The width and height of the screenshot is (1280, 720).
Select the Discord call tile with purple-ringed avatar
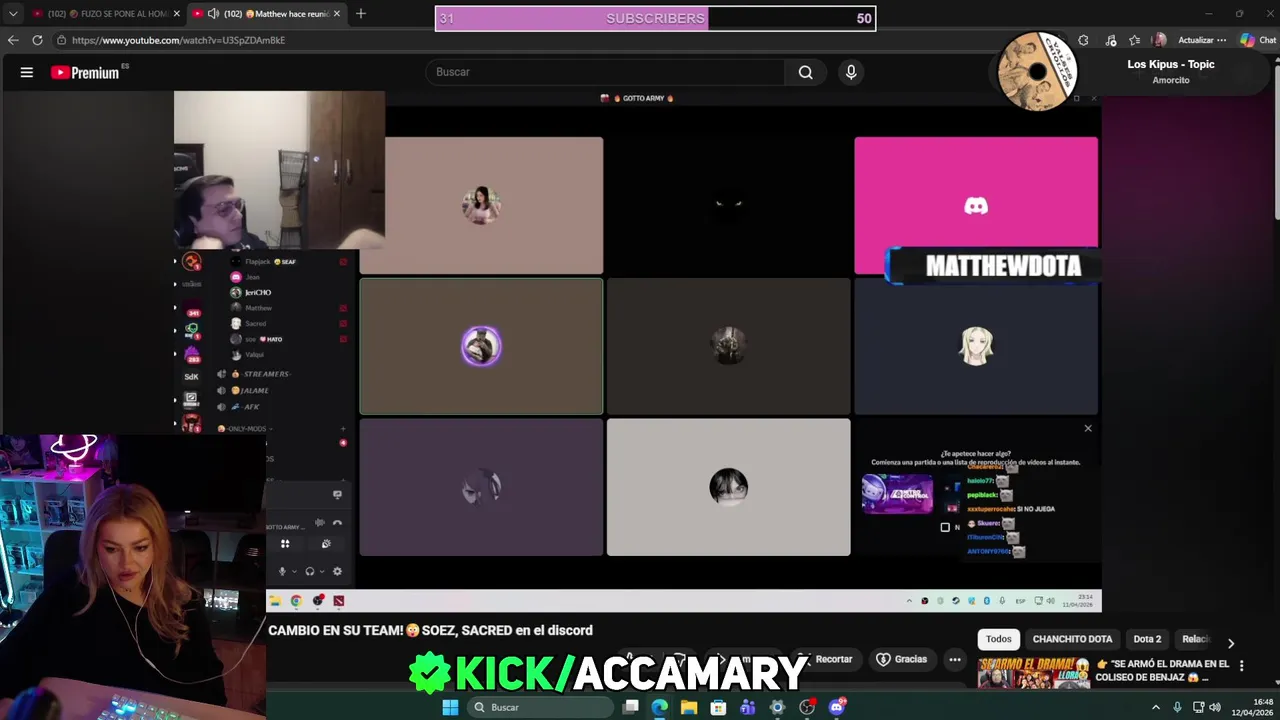click(481, 346)
